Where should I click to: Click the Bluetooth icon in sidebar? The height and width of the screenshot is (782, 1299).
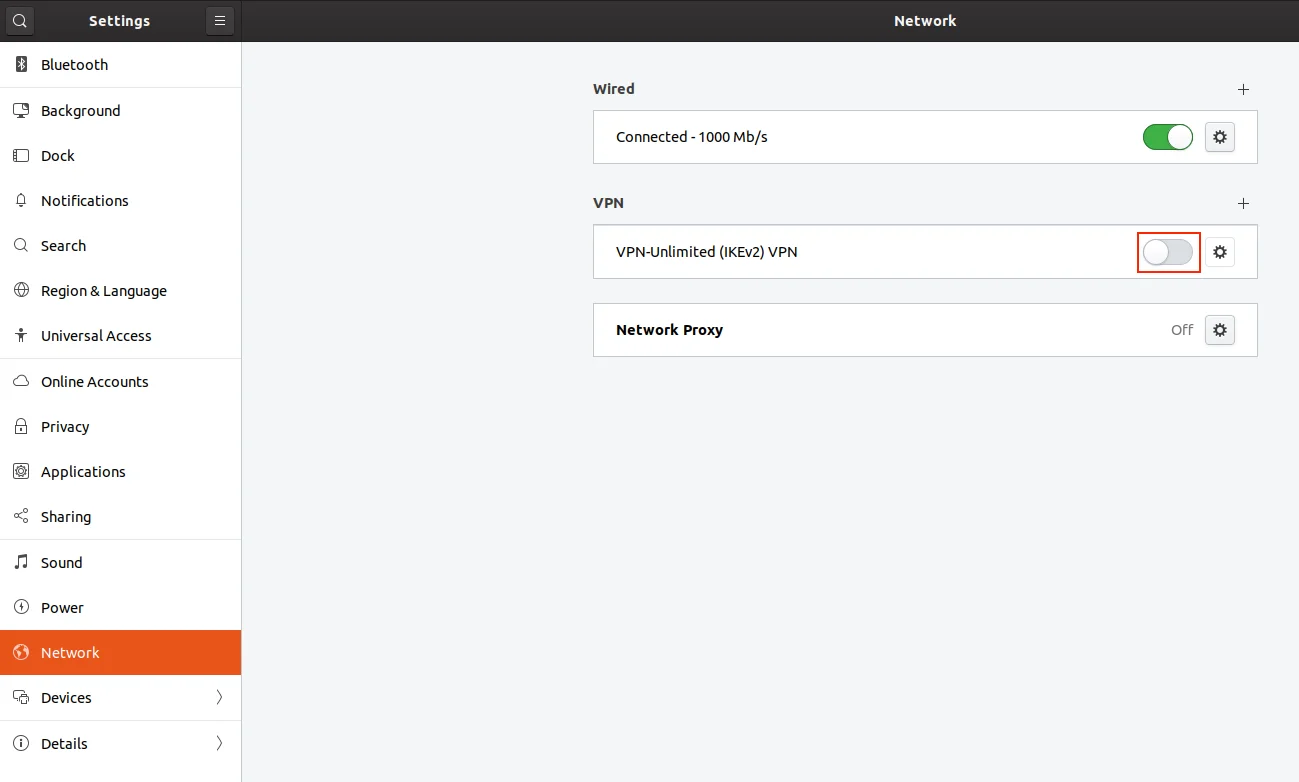[x=21, y=65]
